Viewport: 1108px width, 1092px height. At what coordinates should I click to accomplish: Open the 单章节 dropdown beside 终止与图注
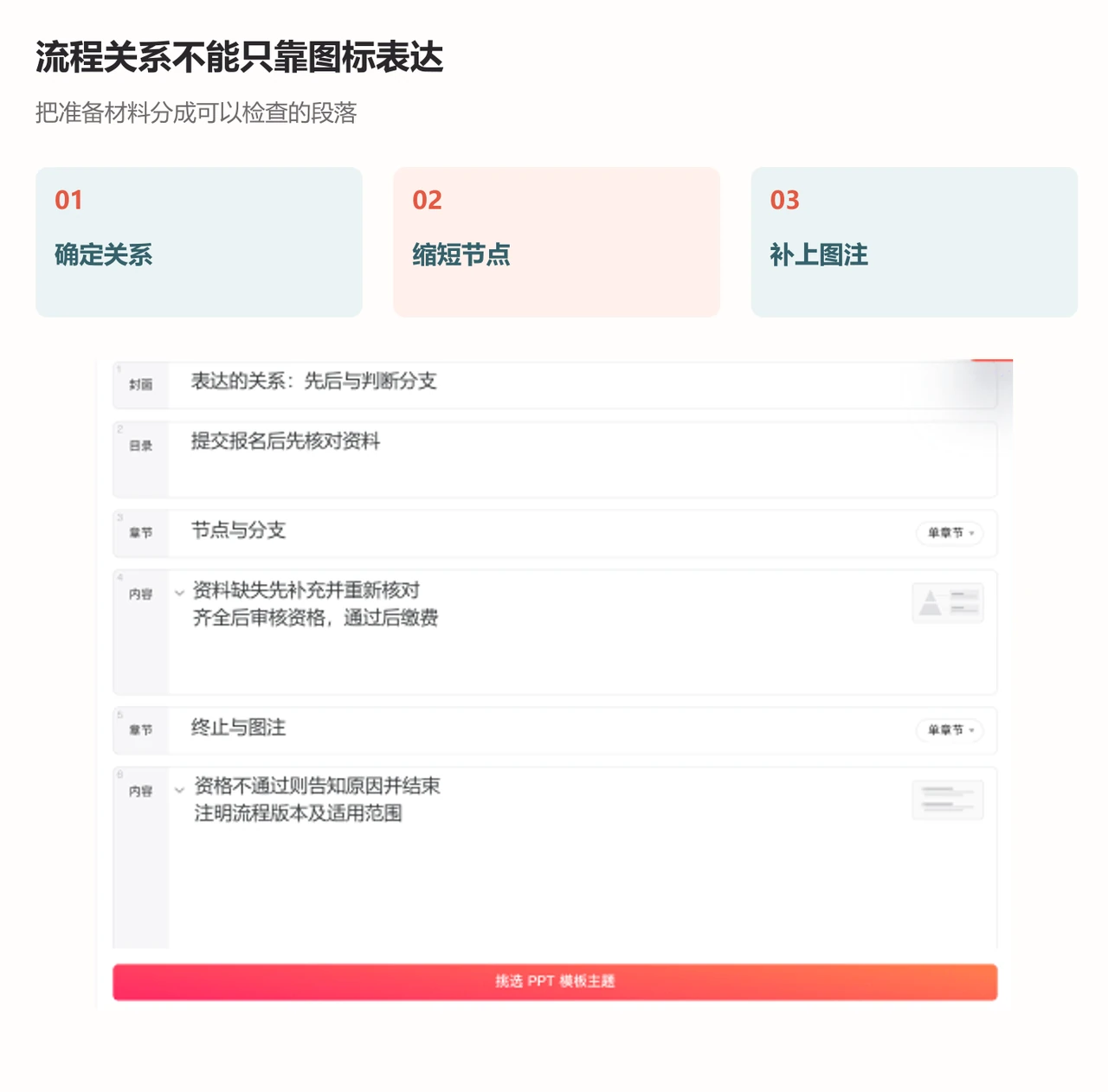coord(950,730)
